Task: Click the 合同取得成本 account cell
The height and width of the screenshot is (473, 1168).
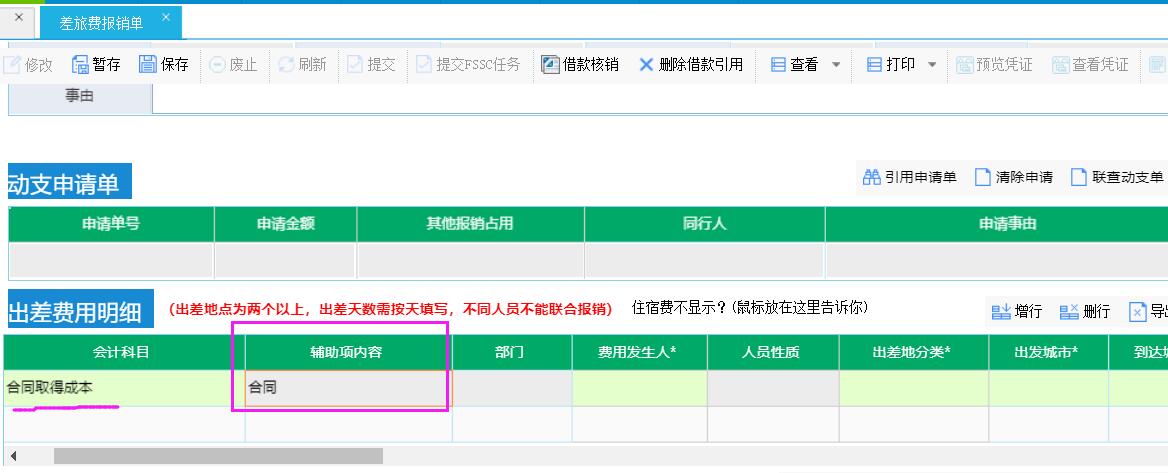Action: pyautogui.click(x=123, y=388)
